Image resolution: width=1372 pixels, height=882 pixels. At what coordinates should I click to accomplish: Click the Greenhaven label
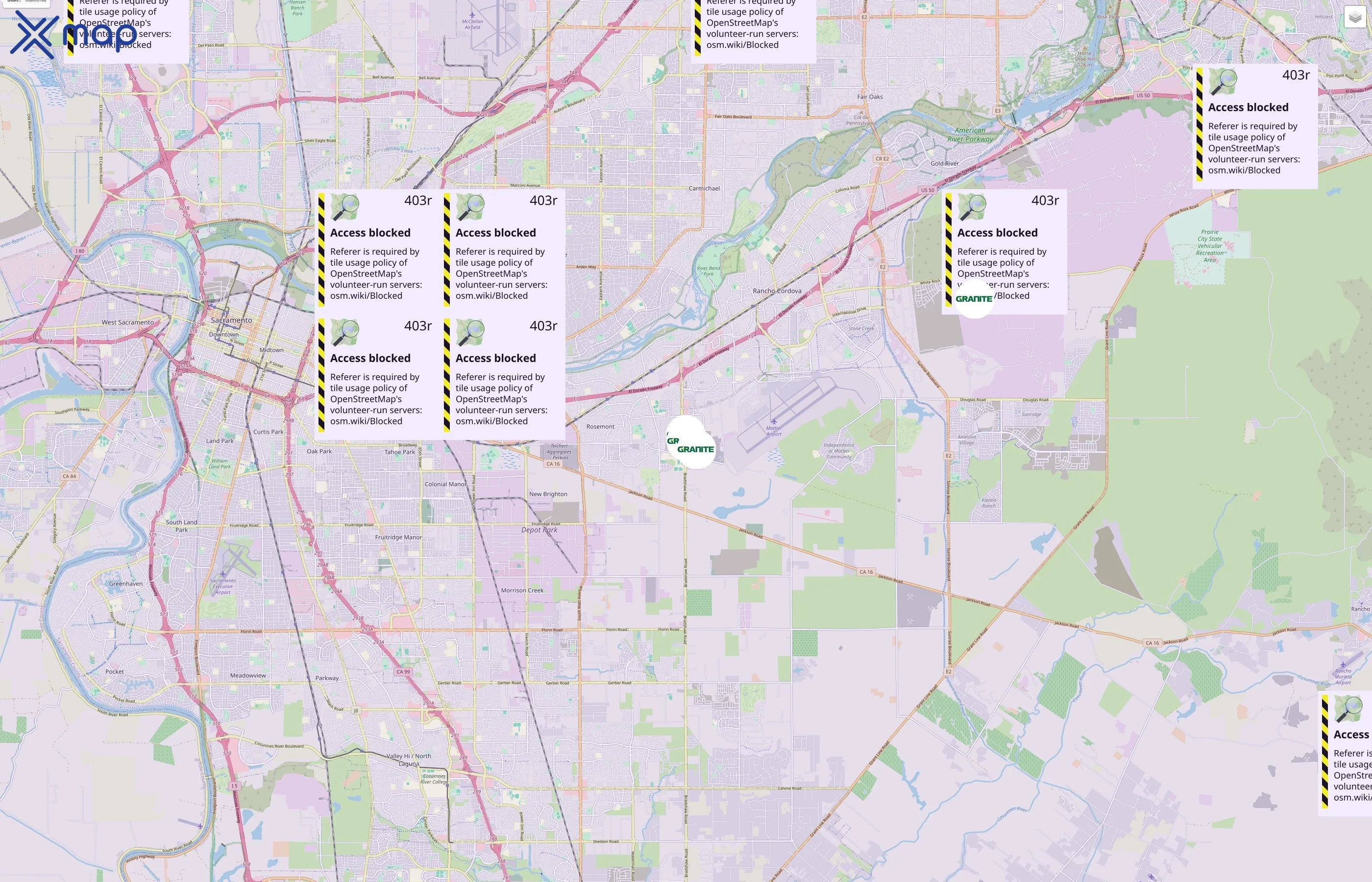point(126,584)
